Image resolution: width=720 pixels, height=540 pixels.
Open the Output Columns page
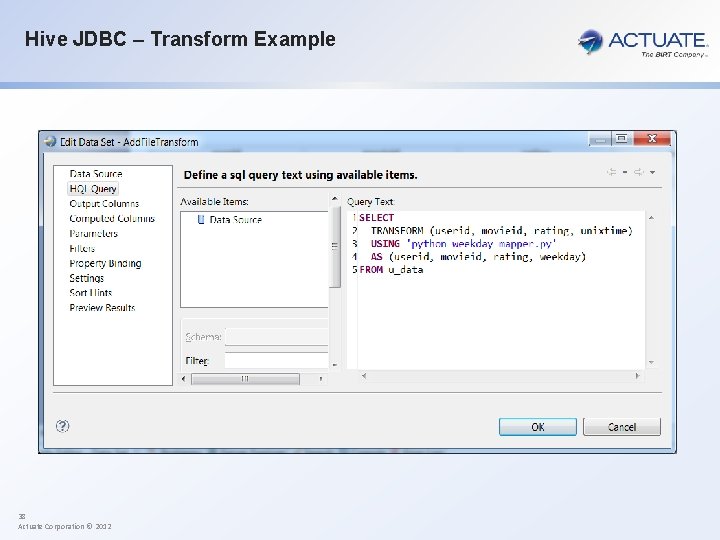click(104, 203)
